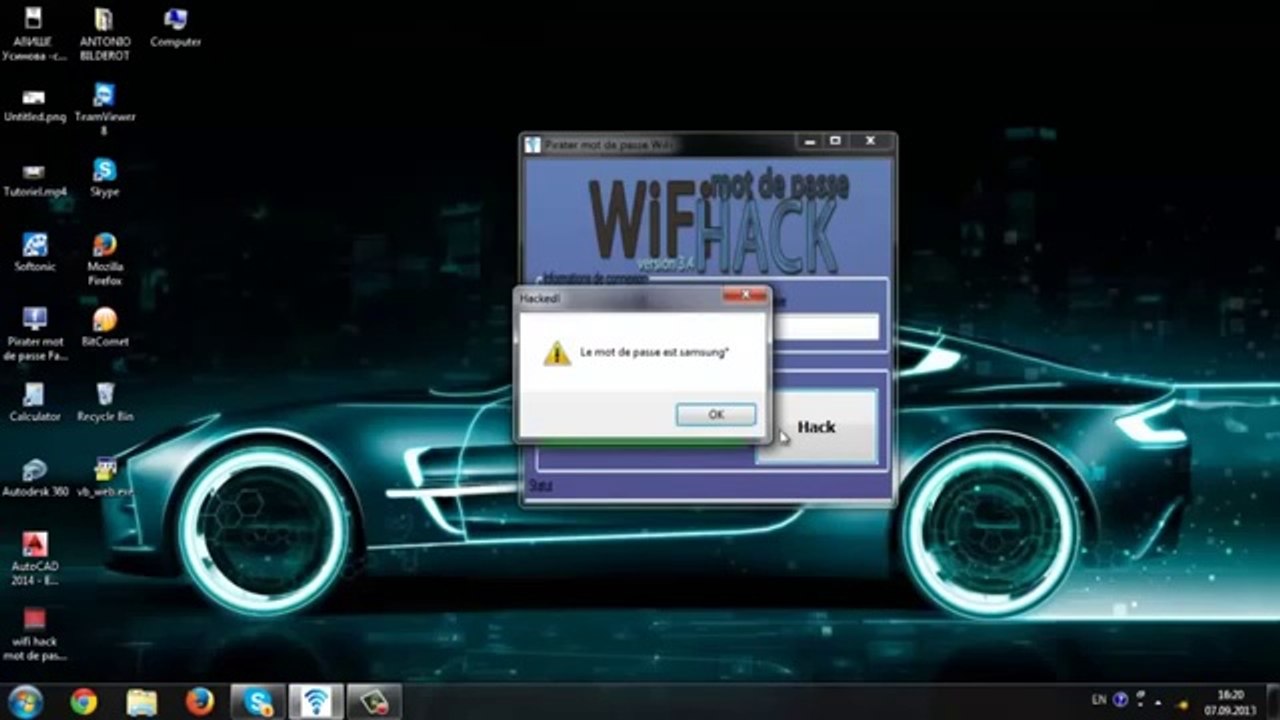This screenshot has height=720, width=1280.
Task: Select the Recycle Bin desktop icon
Action: pos(104,402)
